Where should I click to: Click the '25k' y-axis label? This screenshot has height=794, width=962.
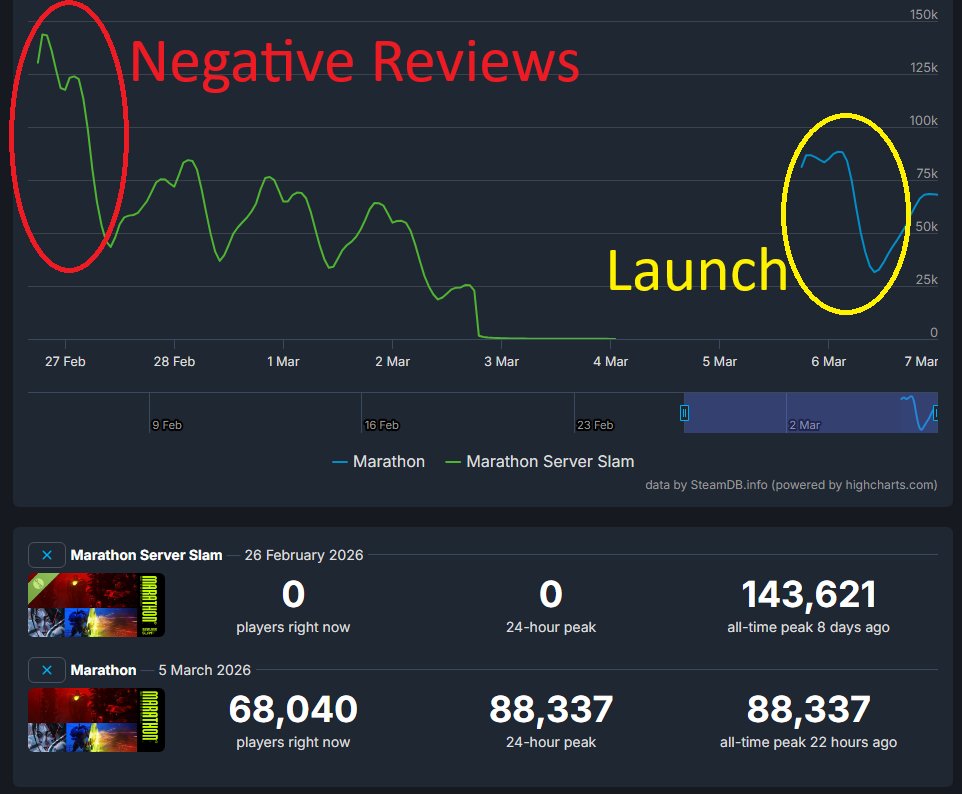[x=926, y=279]
